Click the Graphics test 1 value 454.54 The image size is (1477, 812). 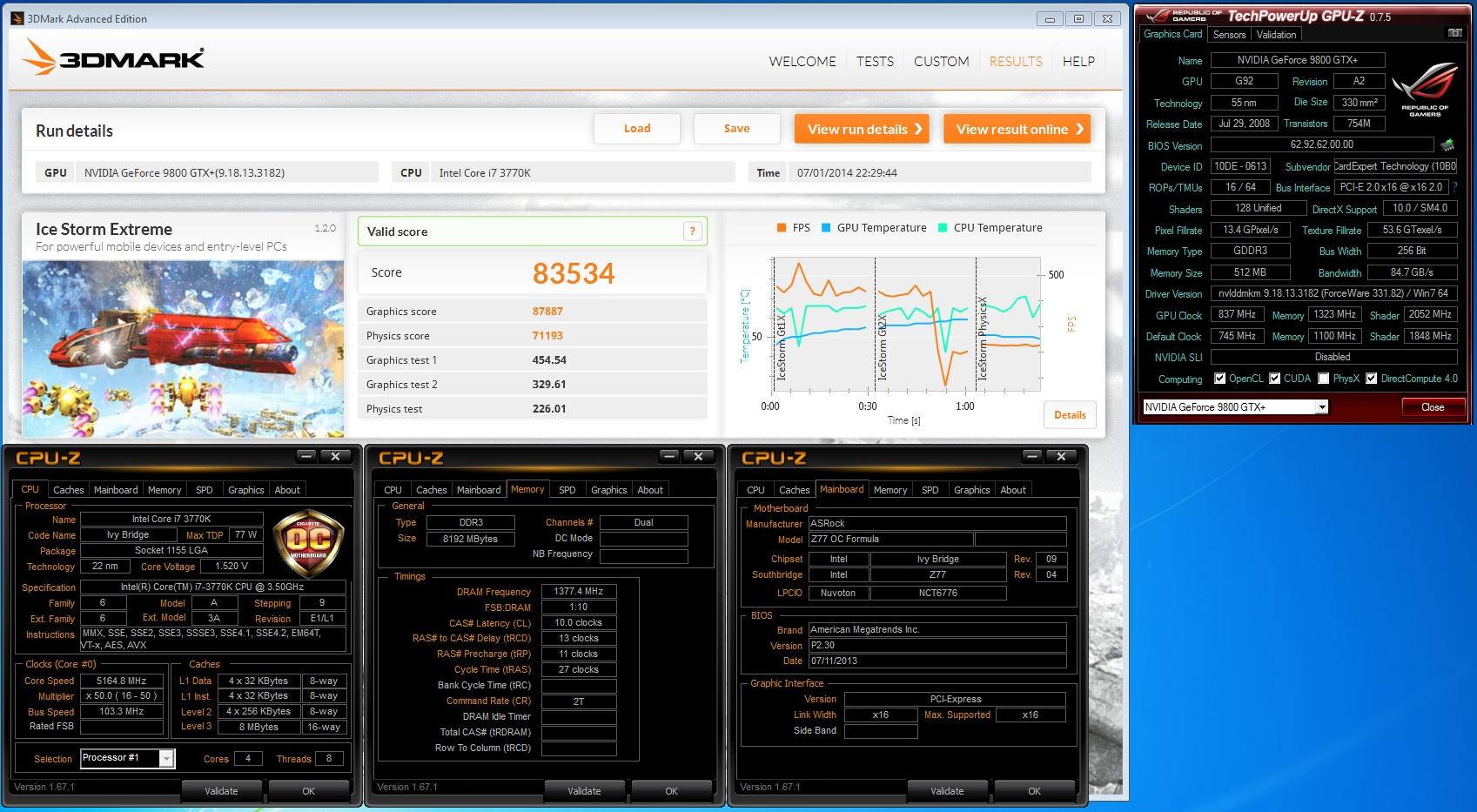click(549, 360)
